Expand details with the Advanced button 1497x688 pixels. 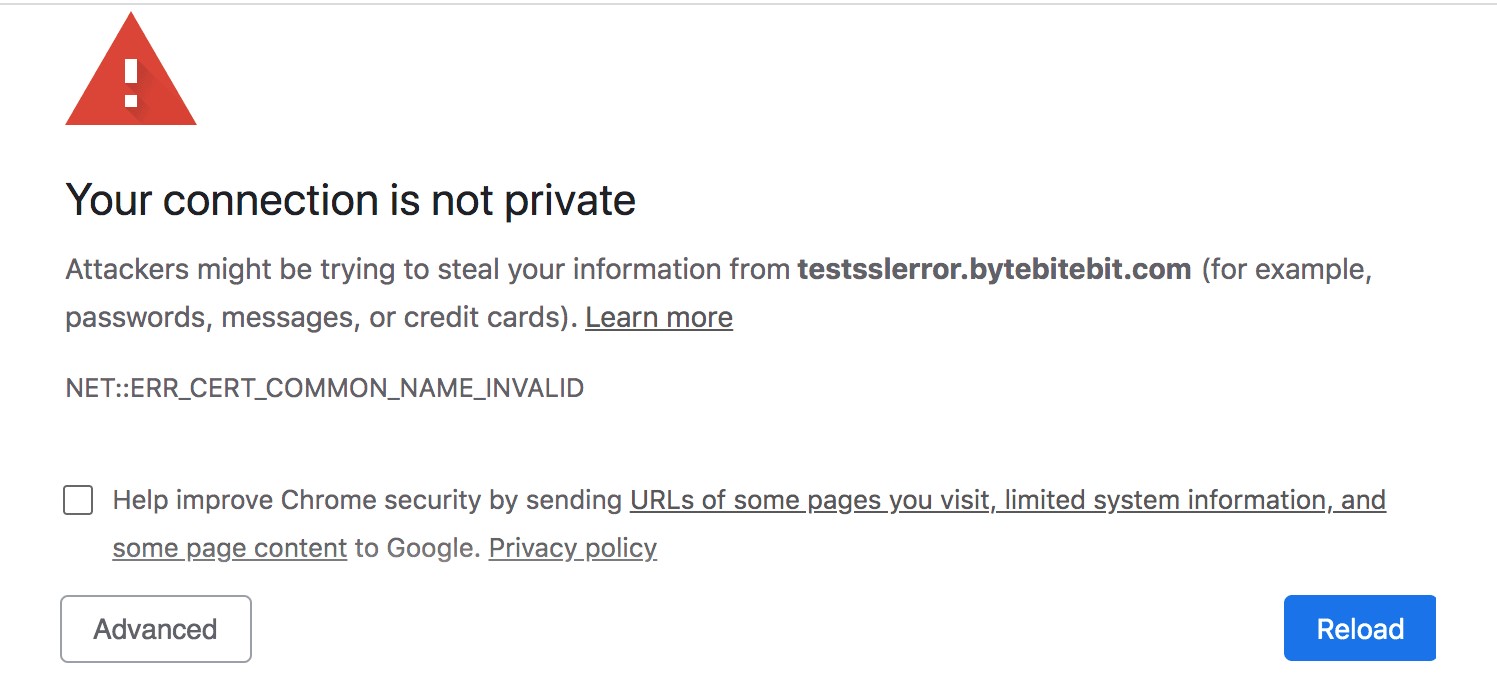[156, 629]
